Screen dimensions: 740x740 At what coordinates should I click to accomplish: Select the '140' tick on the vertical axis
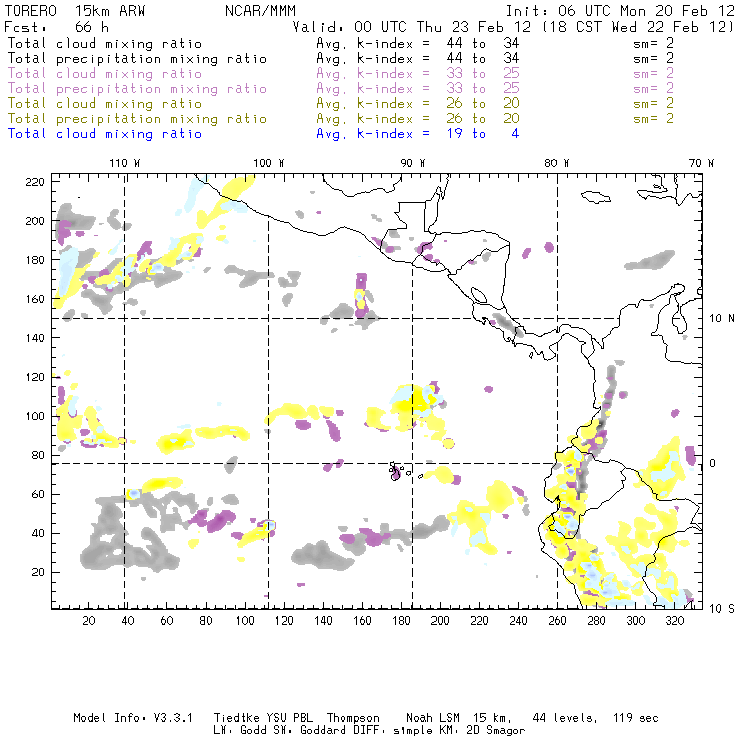click(x=35, y=338)
